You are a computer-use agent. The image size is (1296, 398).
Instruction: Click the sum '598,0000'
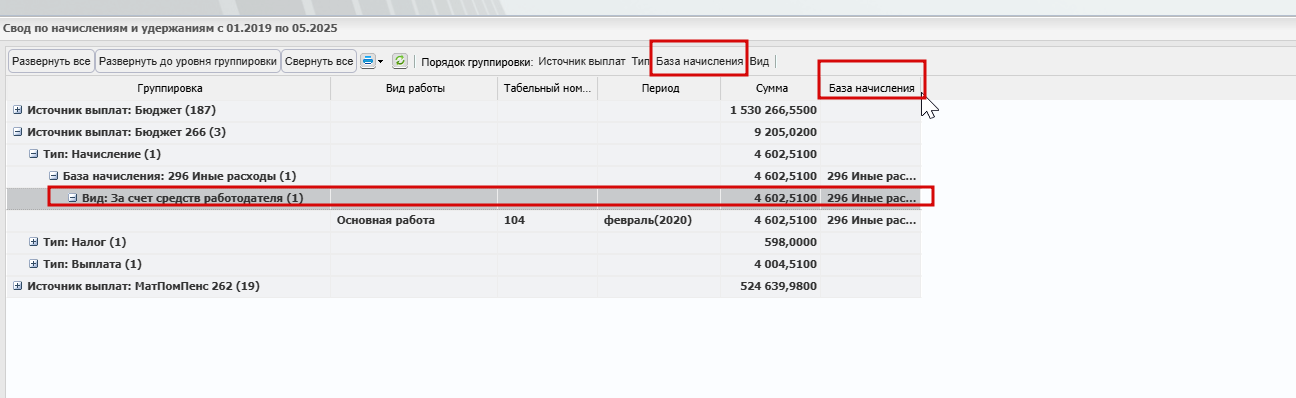coord(791,242)
